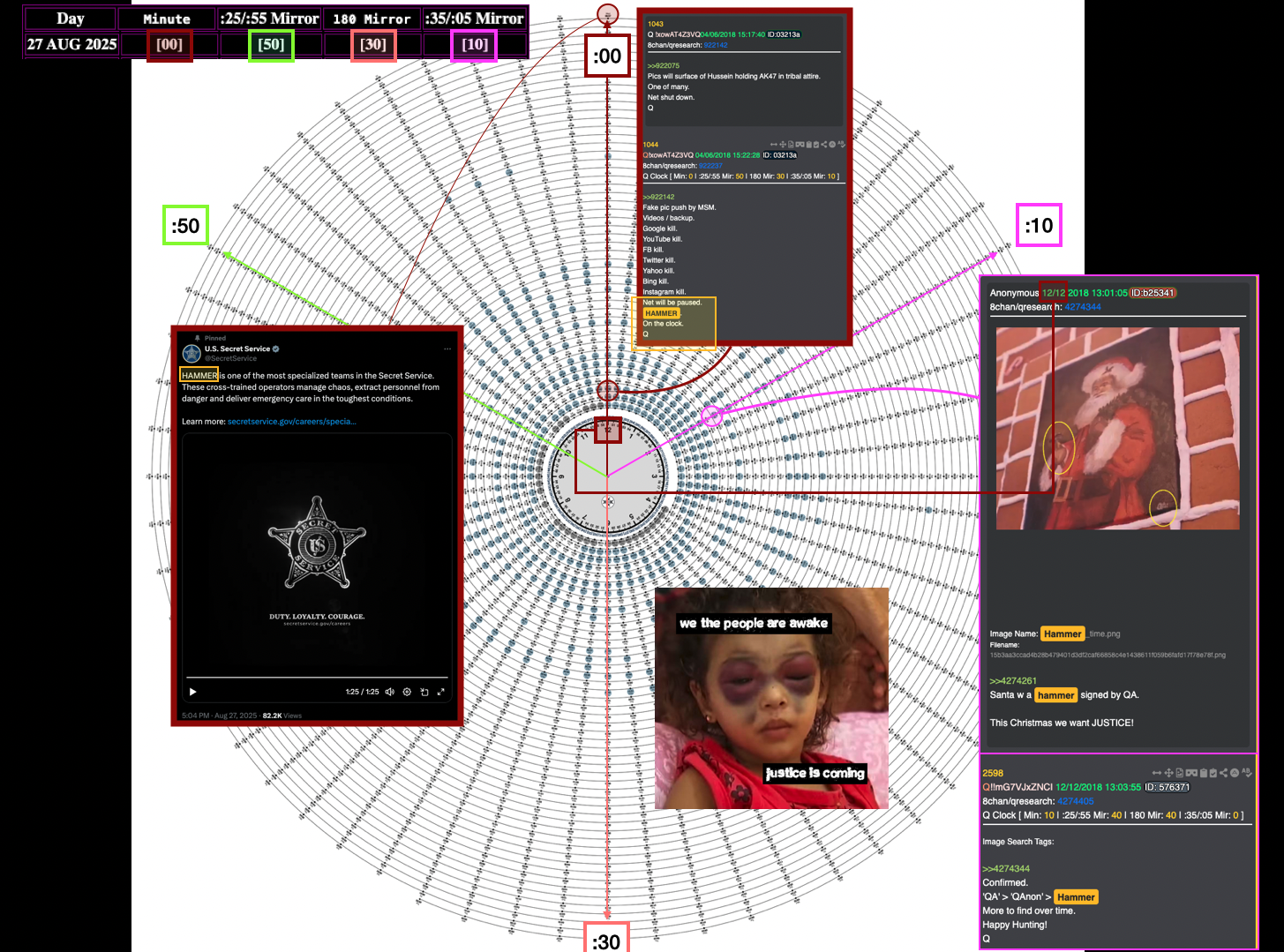
Task: Click AB spellcheck icon in post 1044
Action: coord(842,145)
